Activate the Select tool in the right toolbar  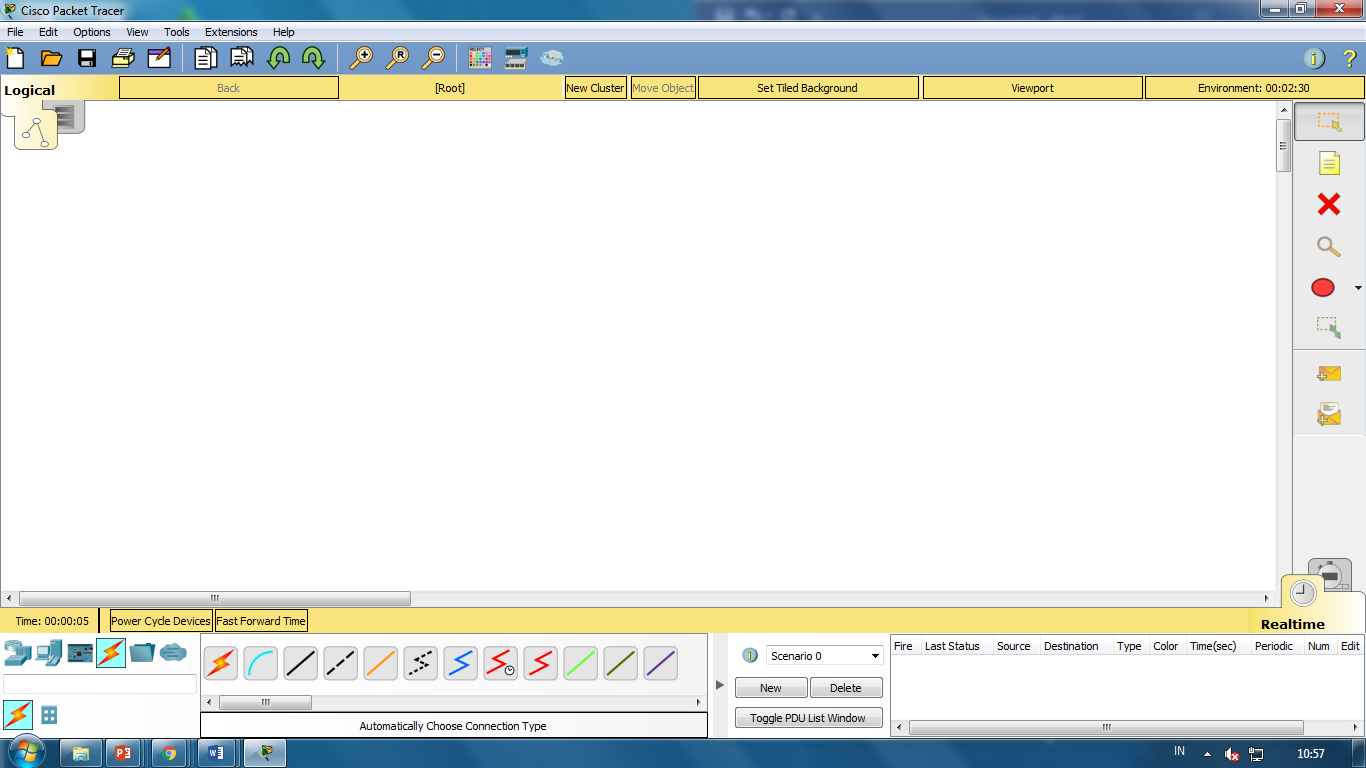coord(1329,122)
